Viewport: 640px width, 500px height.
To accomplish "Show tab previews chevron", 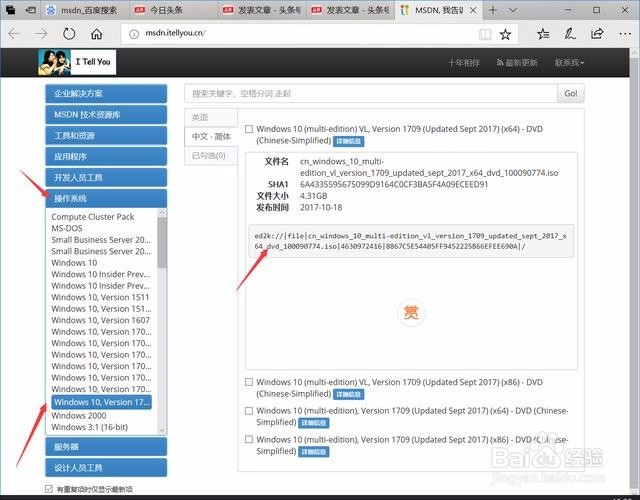I will tap(513, 10).
